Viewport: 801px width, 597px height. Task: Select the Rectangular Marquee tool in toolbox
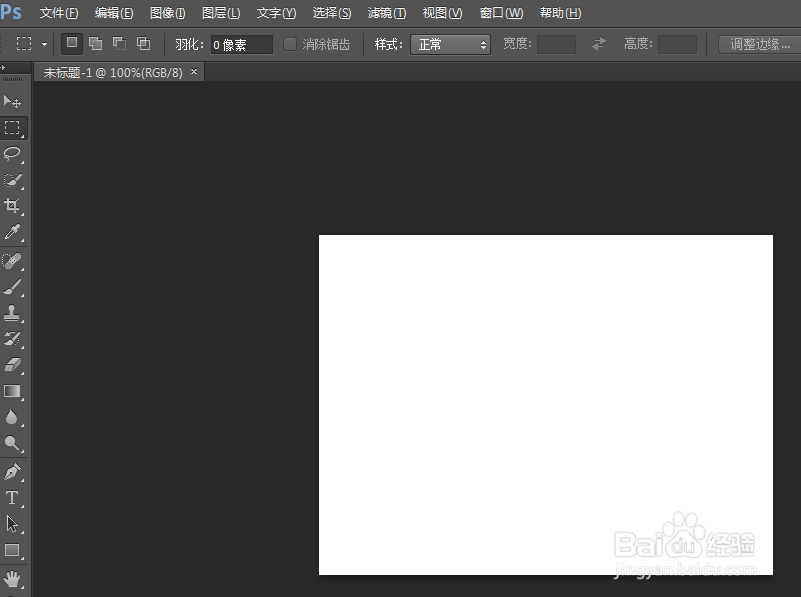click(x=12, y=128)
